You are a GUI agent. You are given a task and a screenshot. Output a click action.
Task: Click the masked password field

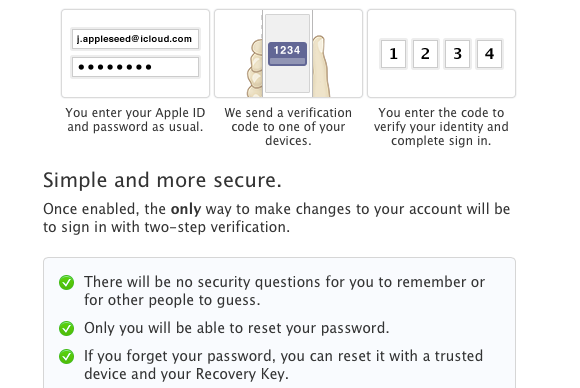pyautogui.click(x=135, y=67)
